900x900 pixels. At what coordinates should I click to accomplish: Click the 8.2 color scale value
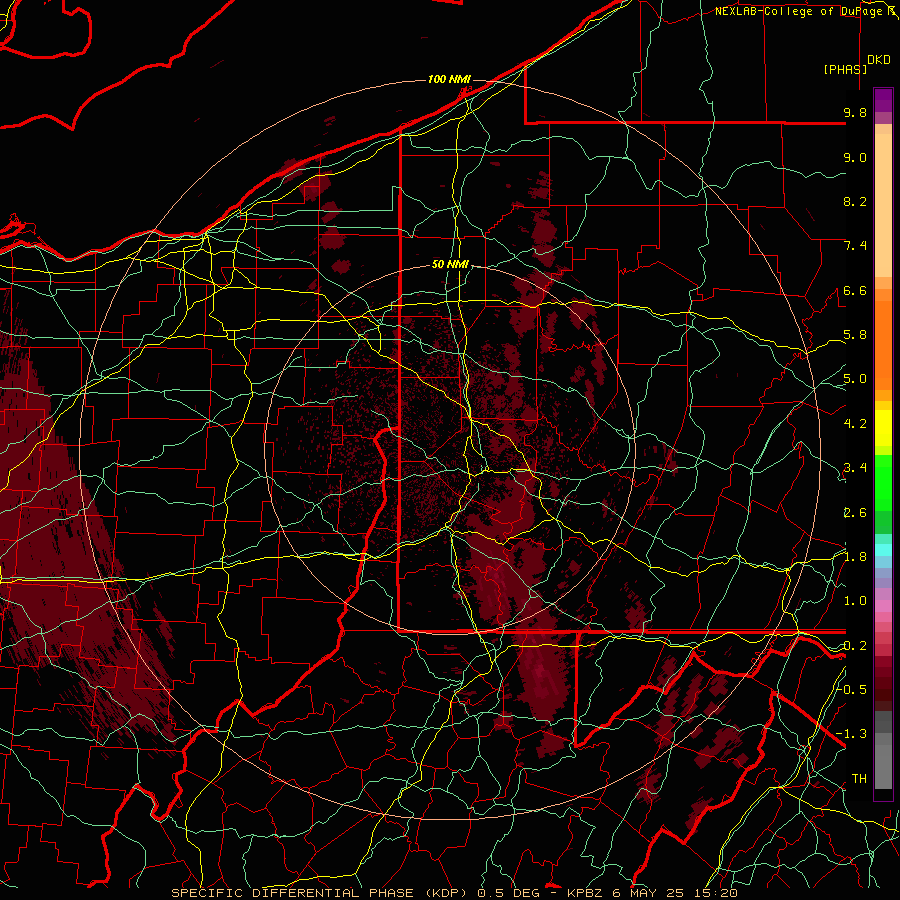click(x=855, y=201)
